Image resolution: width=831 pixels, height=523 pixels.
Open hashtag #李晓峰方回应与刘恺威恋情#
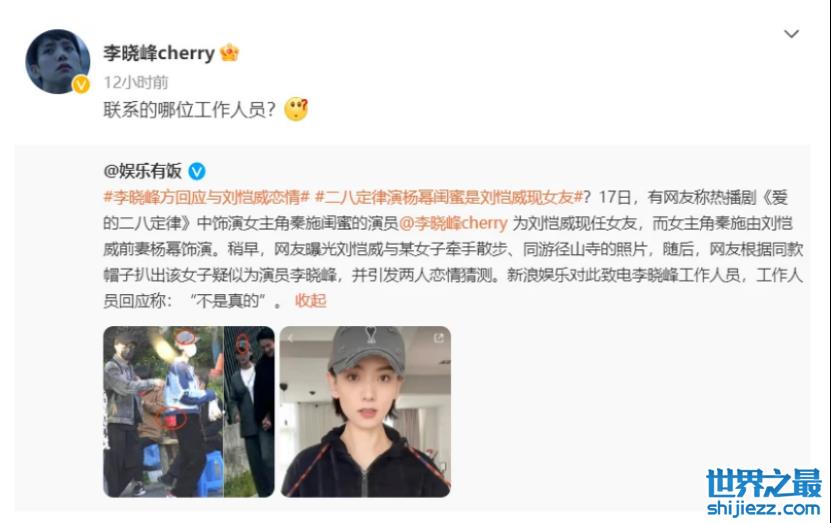coord(206,197)
